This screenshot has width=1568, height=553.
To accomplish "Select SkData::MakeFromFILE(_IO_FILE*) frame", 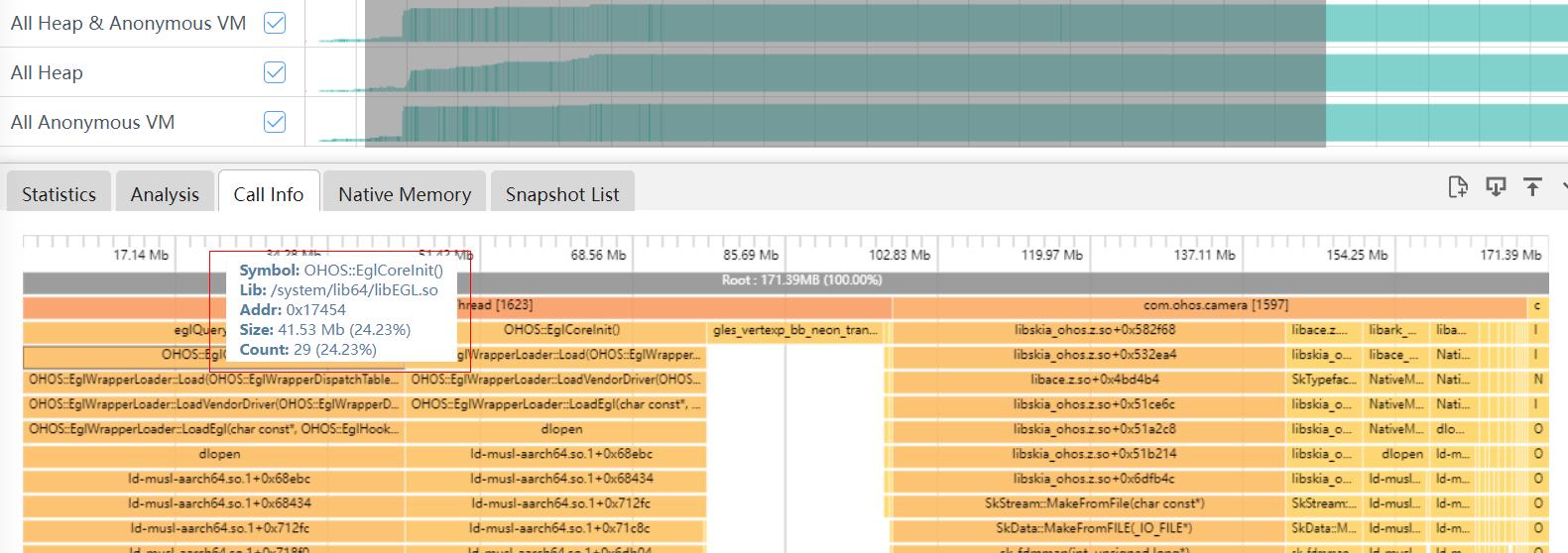I will pyautogui.click(x=1087, y=528).
